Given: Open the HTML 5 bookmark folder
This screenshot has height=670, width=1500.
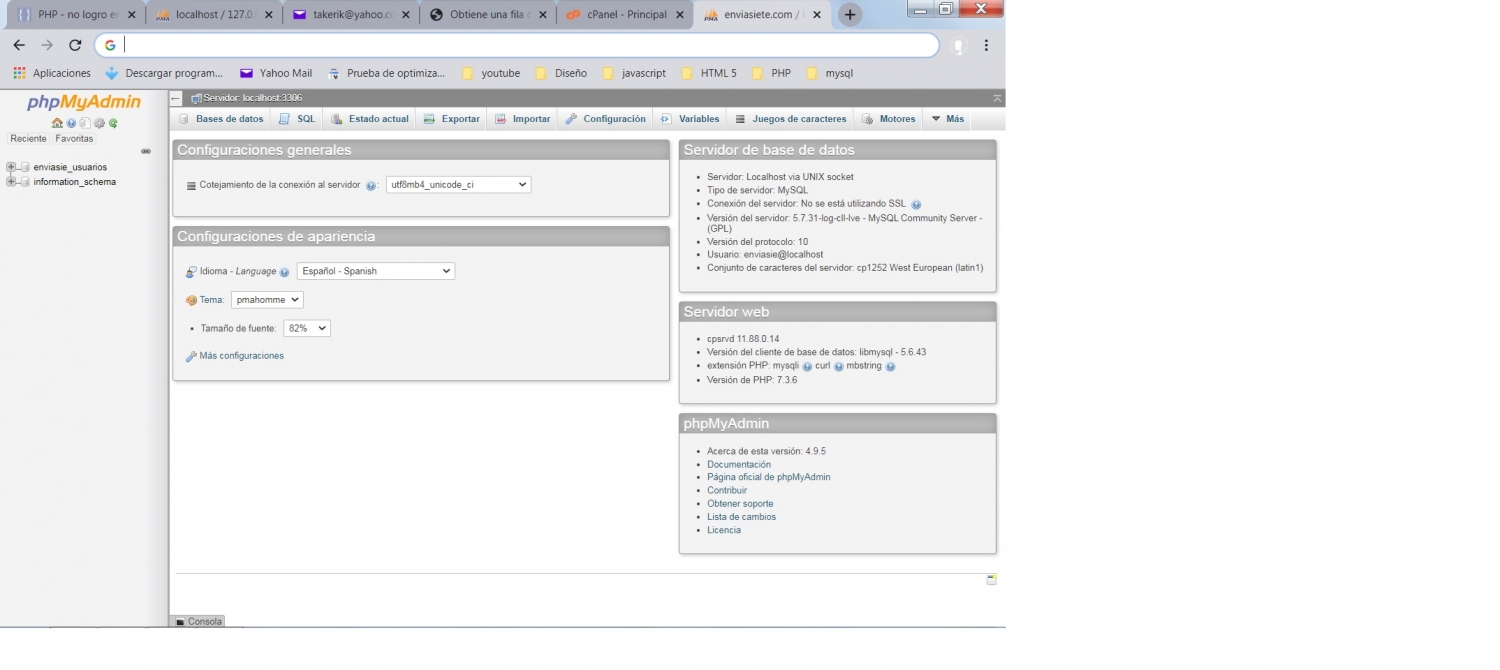Looking at the screenshot, I should coord(708,73).
